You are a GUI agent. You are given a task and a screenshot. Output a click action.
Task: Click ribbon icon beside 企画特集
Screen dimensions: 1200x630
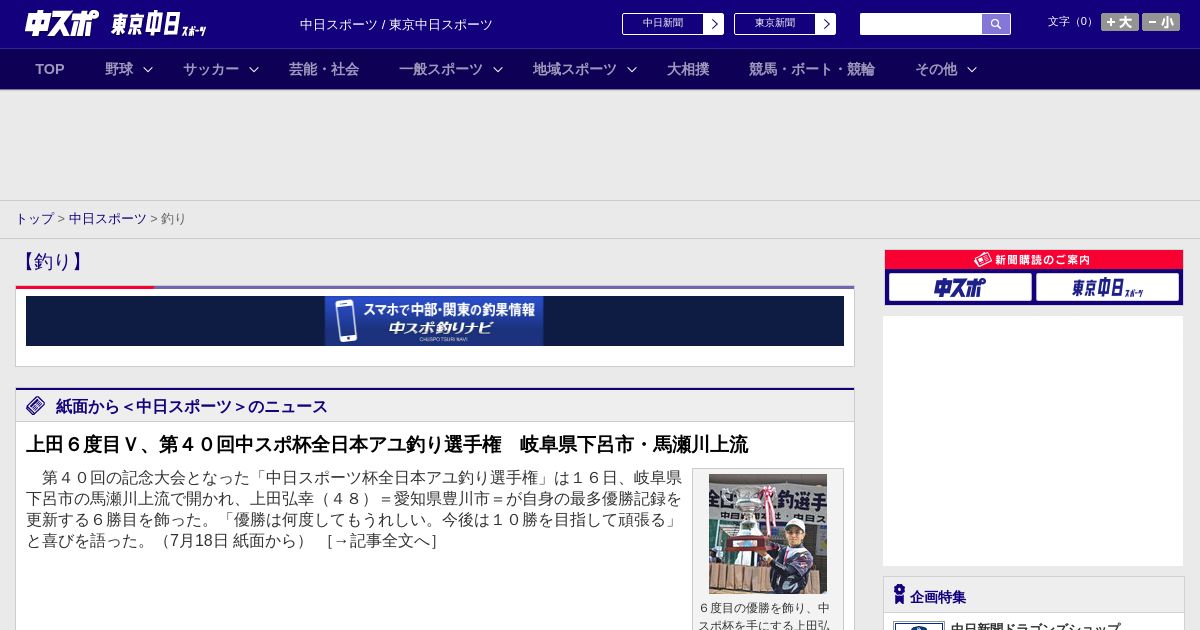coord(899,595)
